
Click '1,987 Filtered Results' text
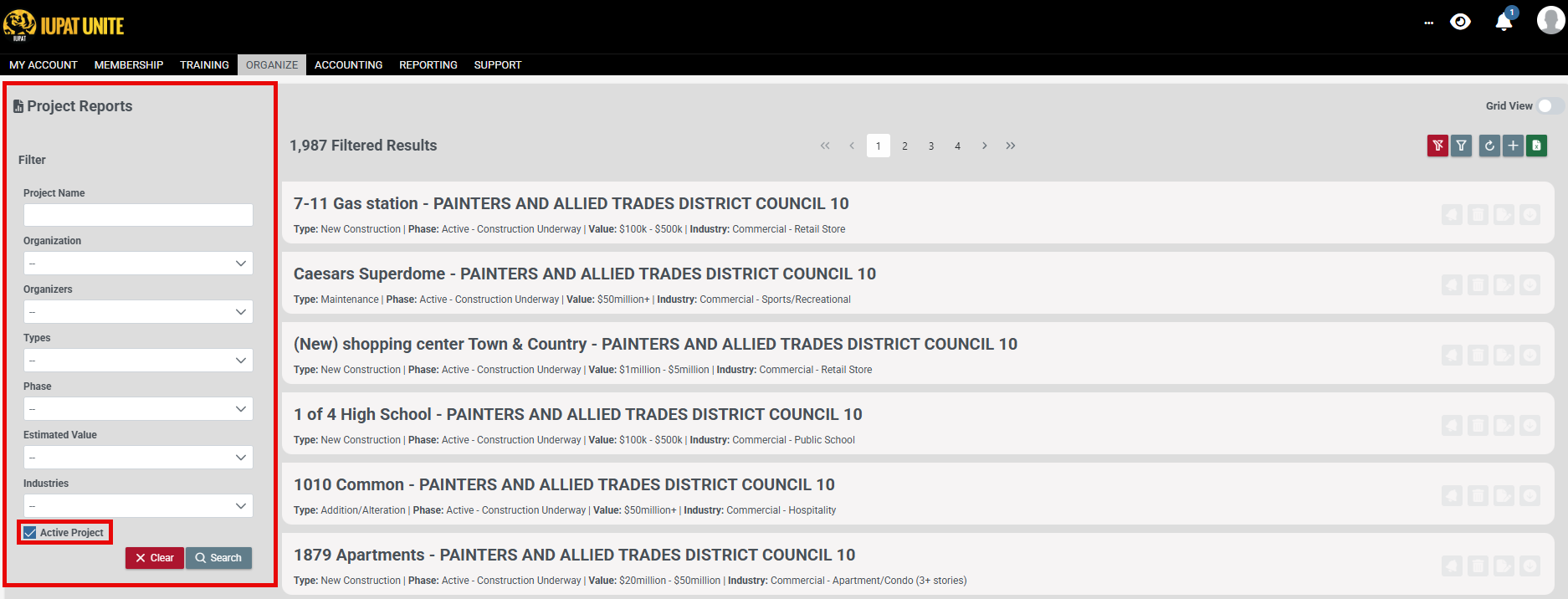pyautogui.click(x=363, y=146)
